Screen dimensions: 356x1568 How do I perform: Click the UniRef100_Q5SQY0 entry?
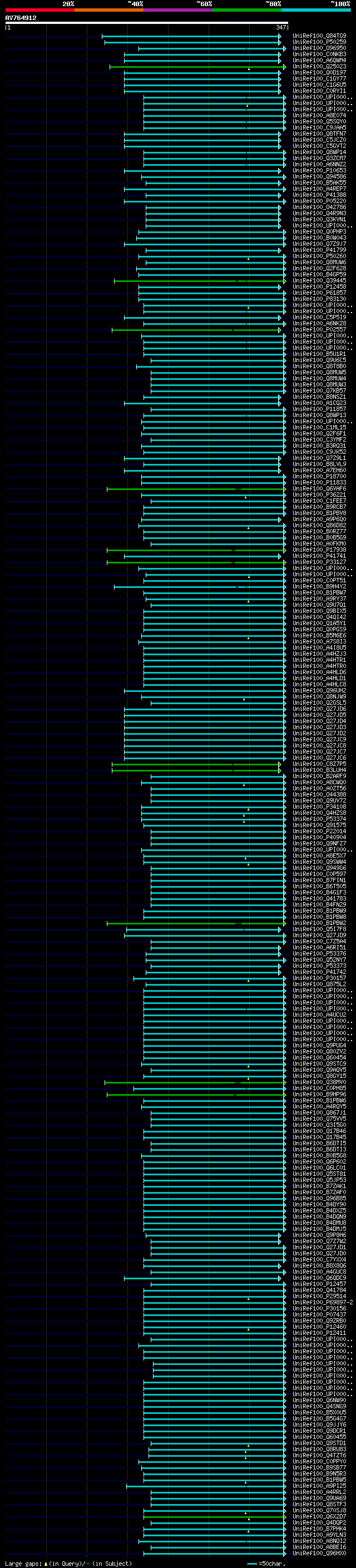point(319,122)
